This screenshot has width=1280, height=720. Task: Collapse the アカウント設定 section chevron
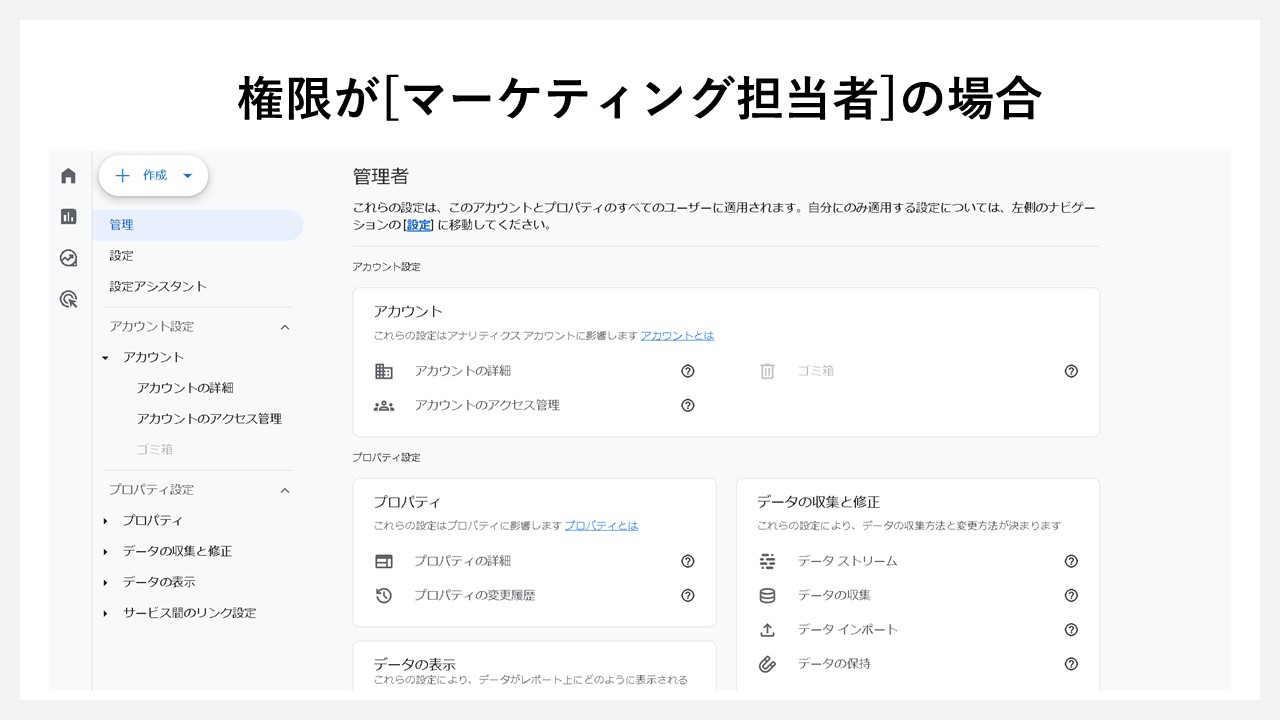coord(284,326)
